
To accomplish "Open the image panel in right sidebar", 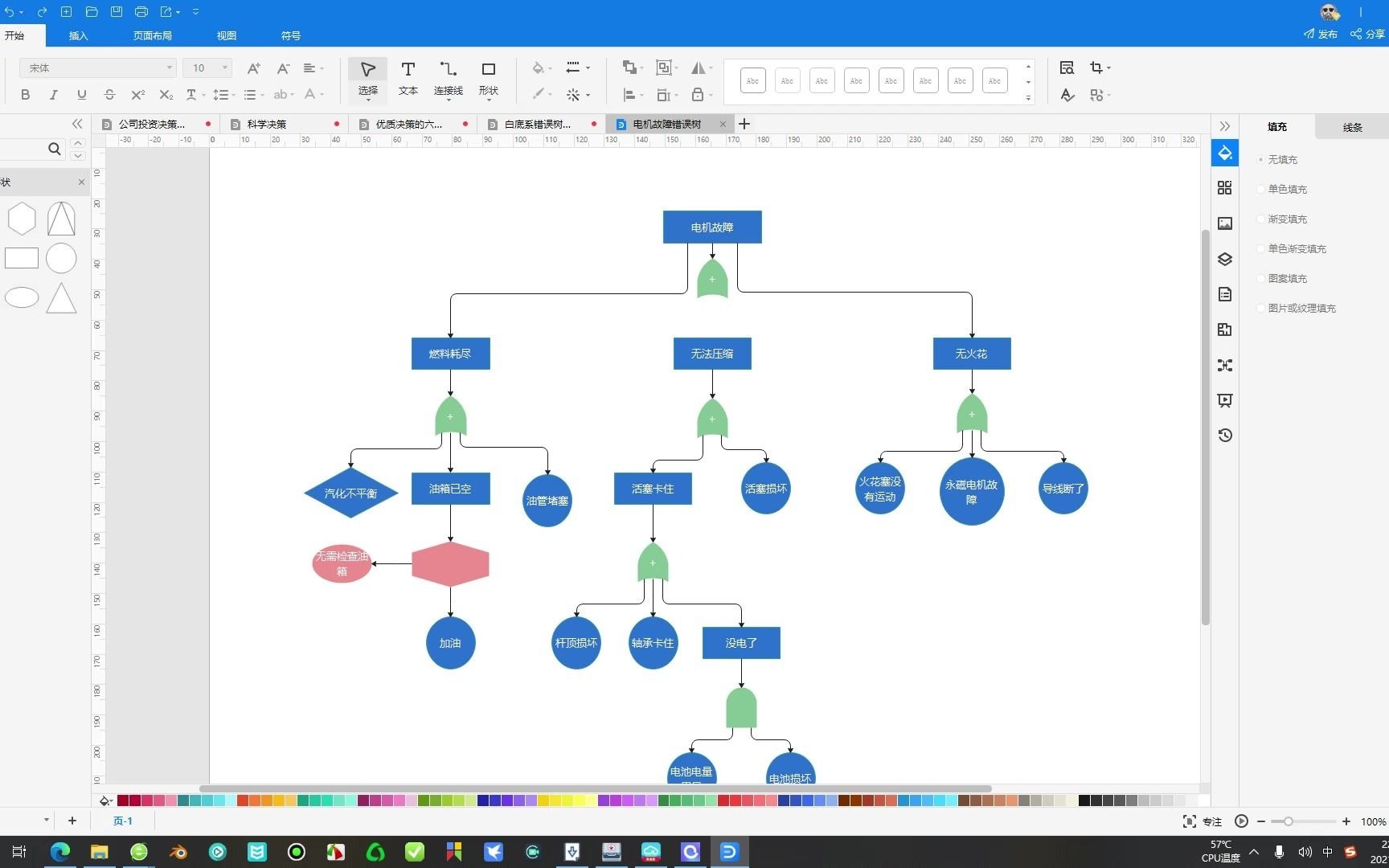I will pos(1224,223).
